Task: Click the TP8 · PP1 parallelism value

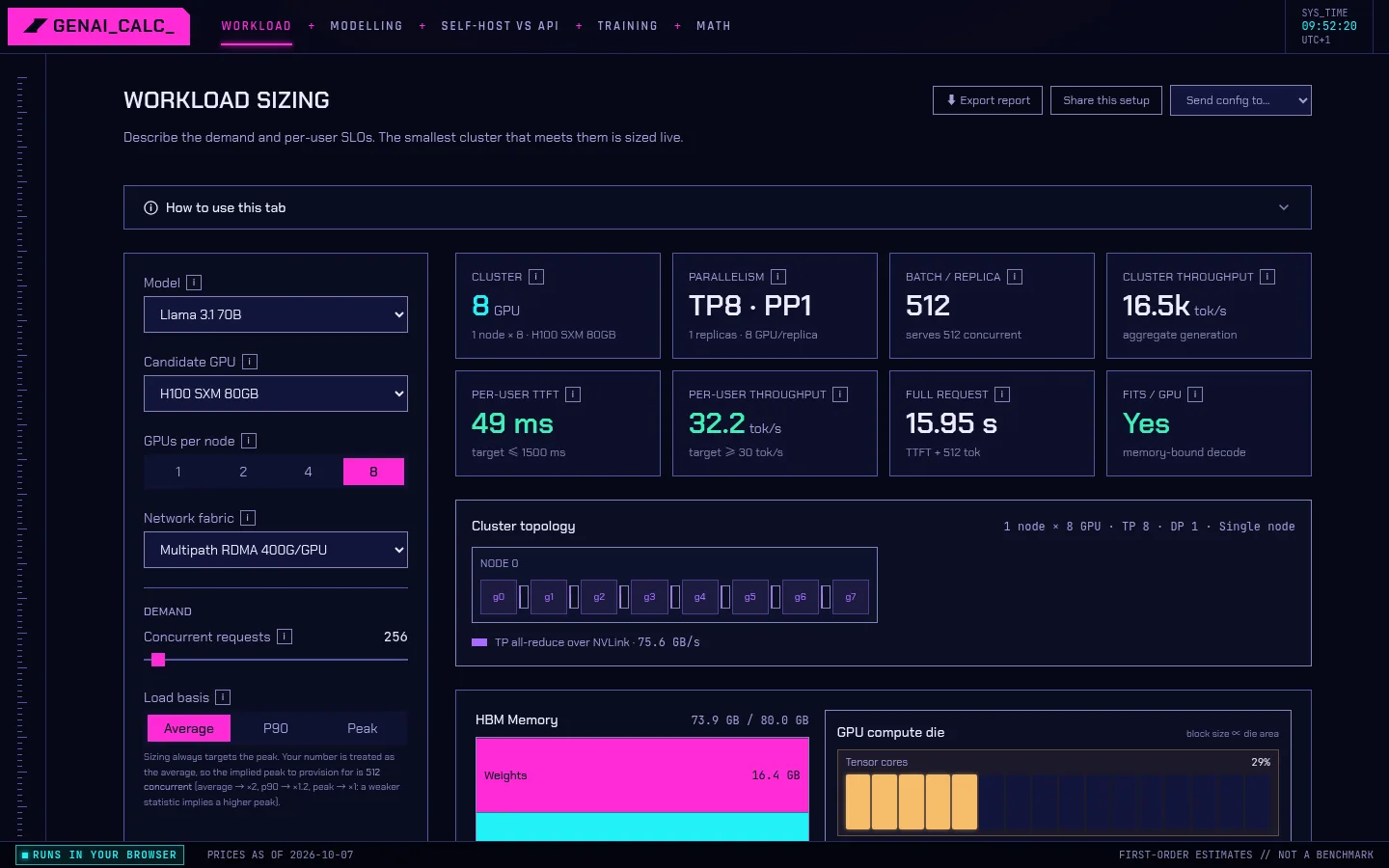Action: point(749,306)
